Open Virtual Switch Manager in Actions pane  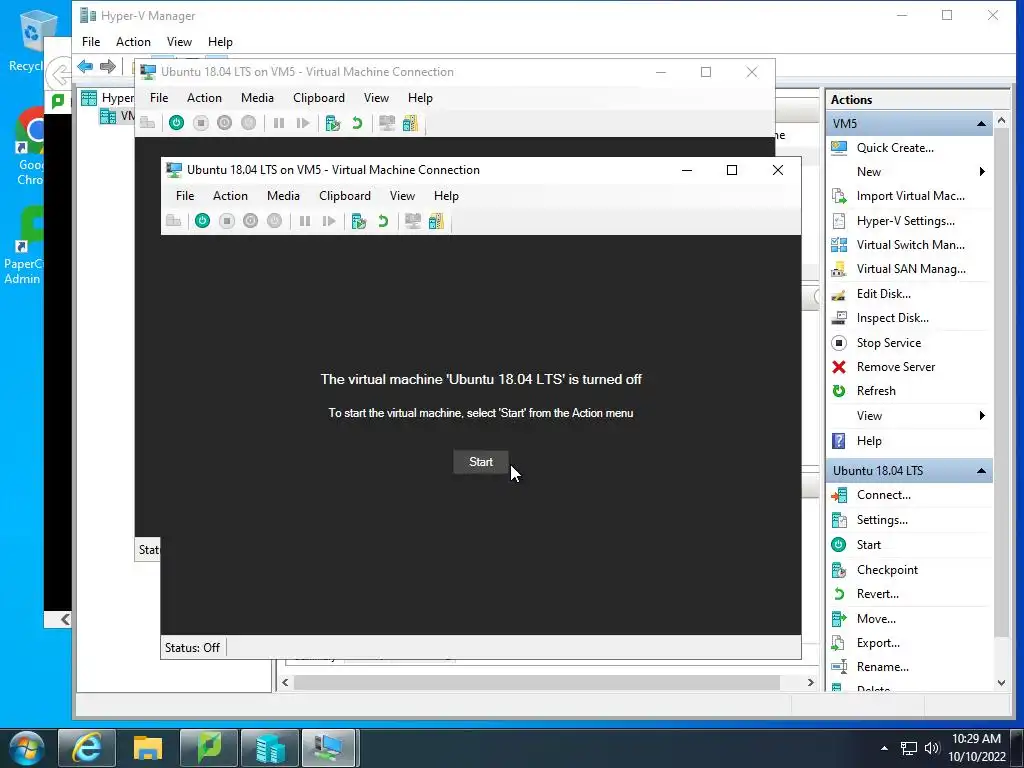click(910, 245)
